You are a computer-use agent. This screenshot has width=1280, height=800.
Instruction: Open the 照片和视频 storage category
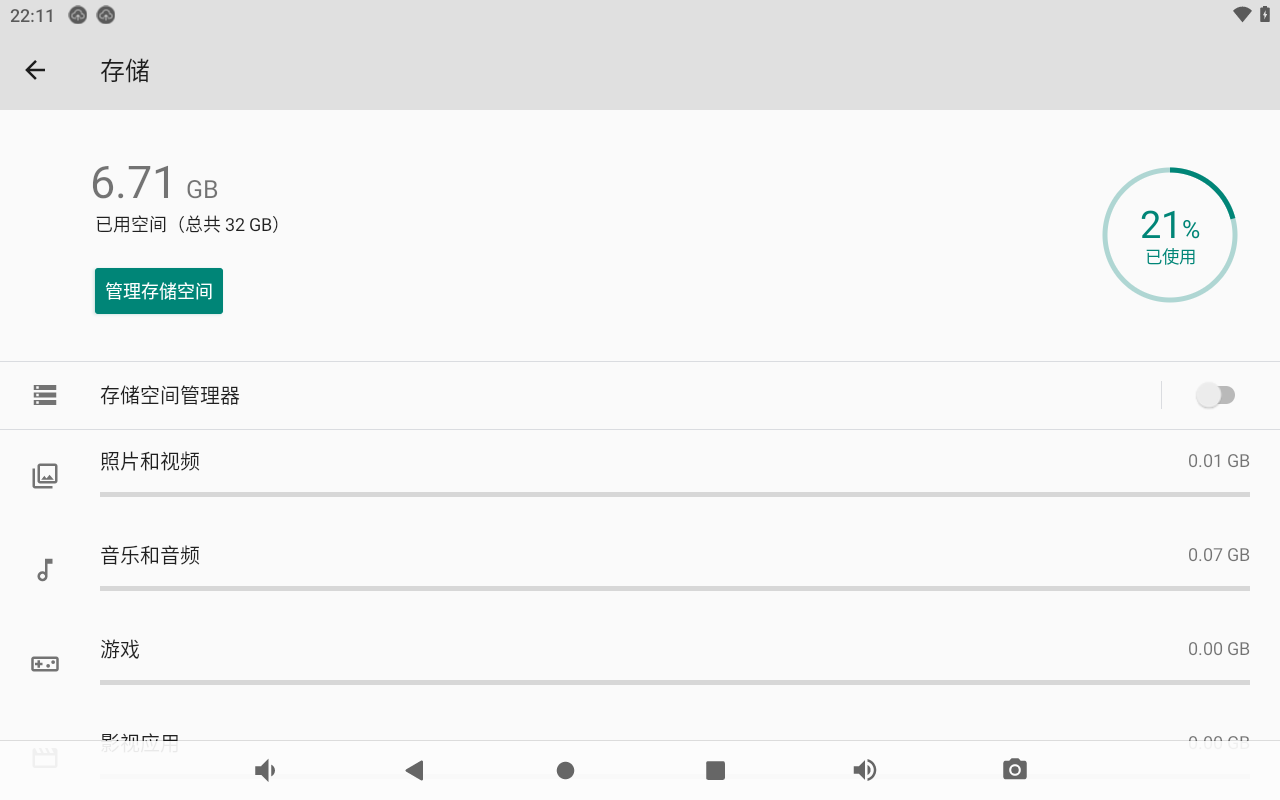click(640, 476)
